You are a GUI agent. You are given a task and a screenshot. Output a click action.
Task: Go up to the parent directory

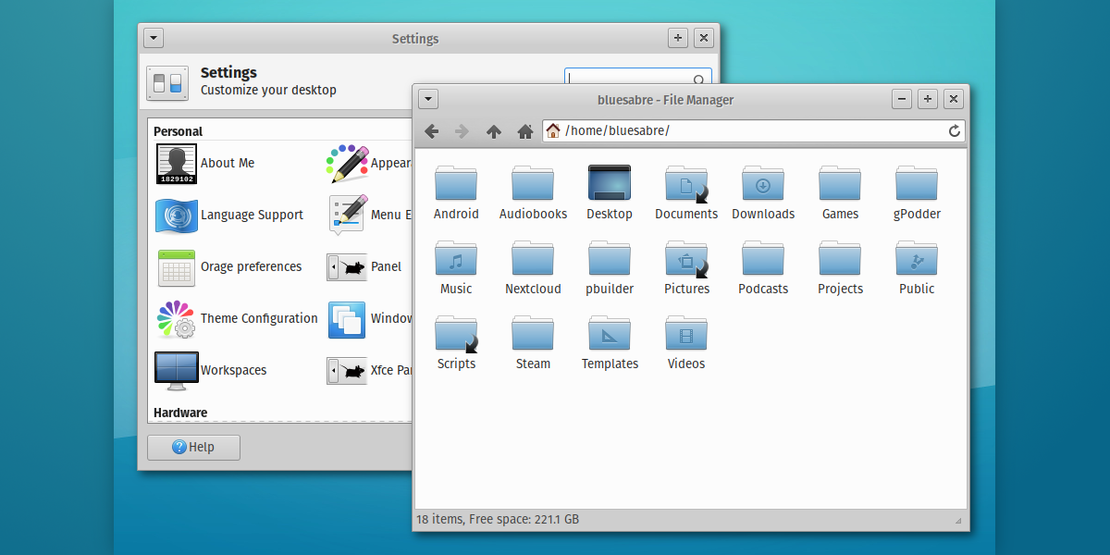pos(494,131)
